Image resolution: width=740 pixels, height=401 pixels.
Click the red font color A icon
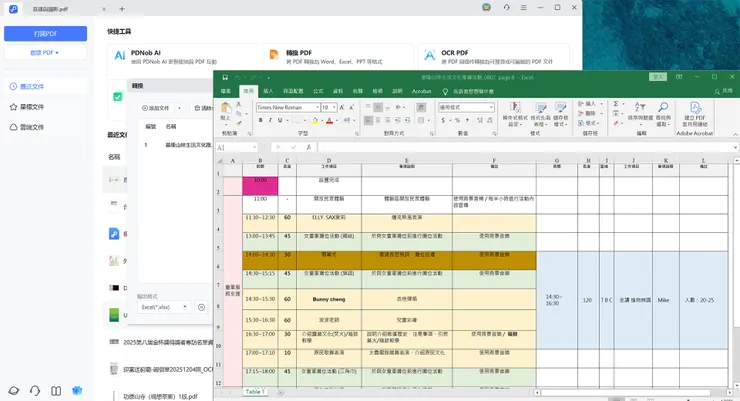pyautogui.click(x=329, y=121)
